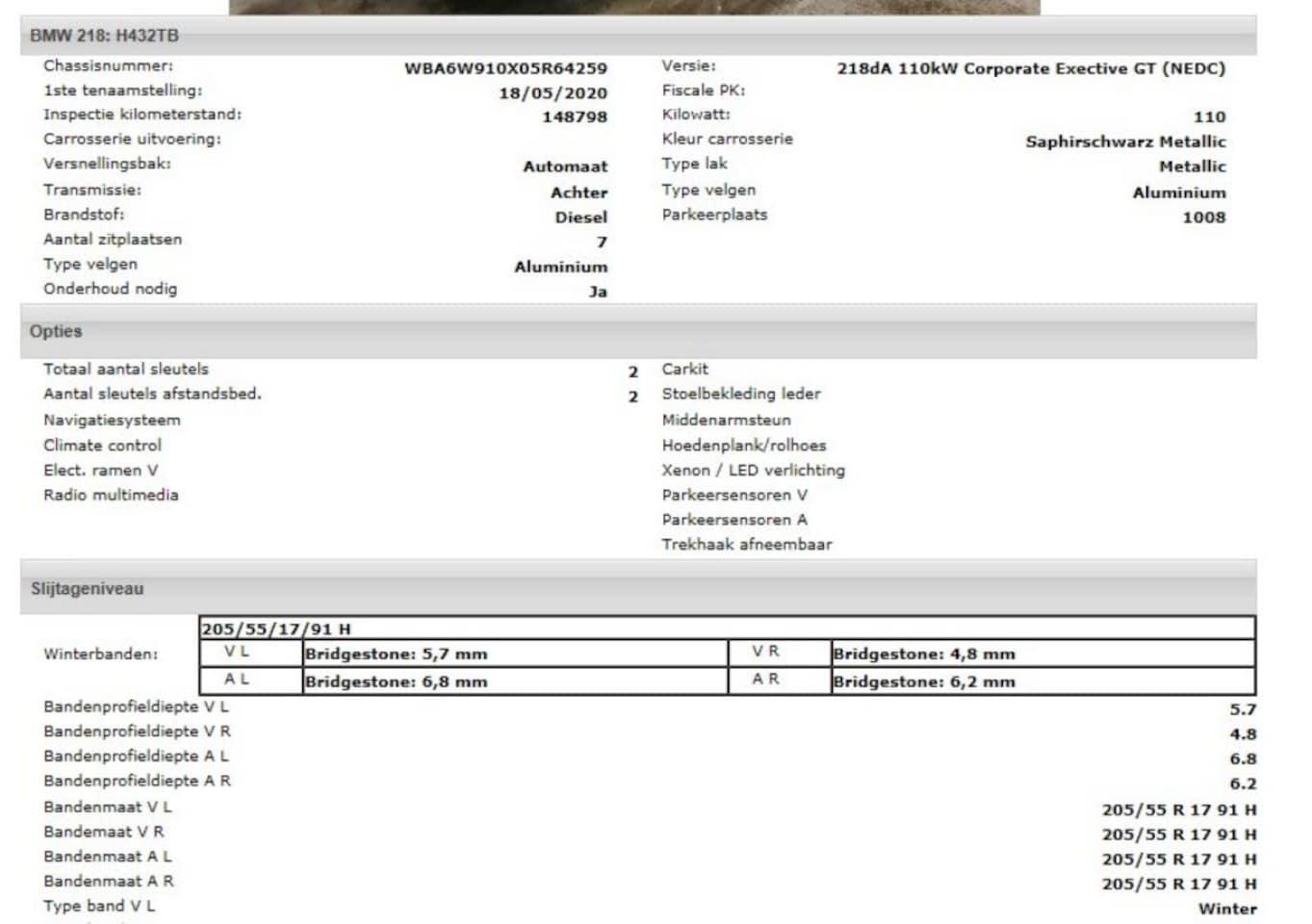Click the V R cell Bridgestone: 4,8 mm
Viewport: 1312px width, 924px height.
pos(1043,654)
